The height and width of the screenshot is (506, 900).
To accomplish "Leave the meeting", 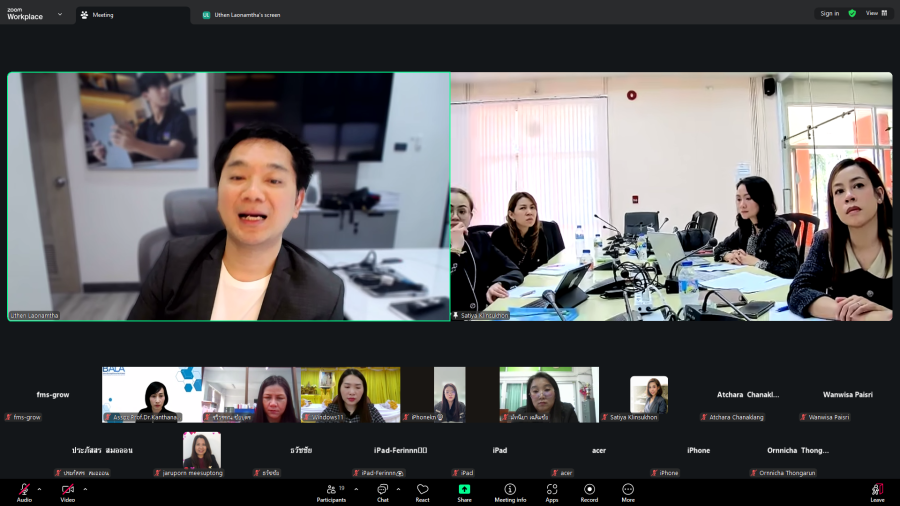I will (x=877, y=490).
